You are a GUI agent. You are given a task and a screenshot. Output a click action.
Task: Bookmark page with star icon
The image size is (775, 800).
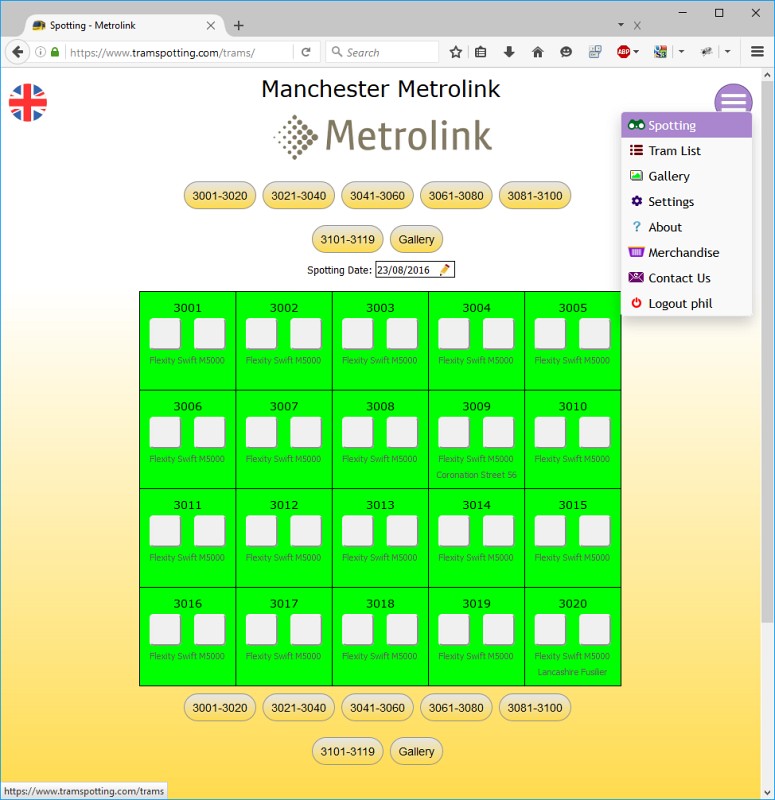coord(456,52)
